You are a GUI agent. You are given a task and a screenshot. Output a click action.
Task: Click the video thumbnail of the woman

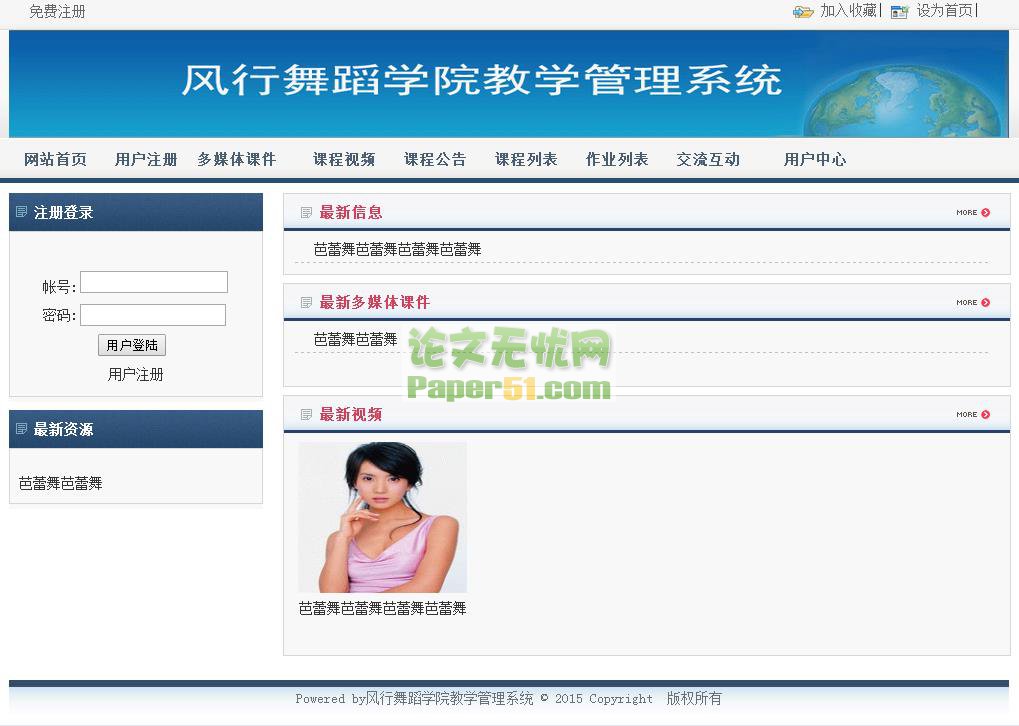[382, 517]
